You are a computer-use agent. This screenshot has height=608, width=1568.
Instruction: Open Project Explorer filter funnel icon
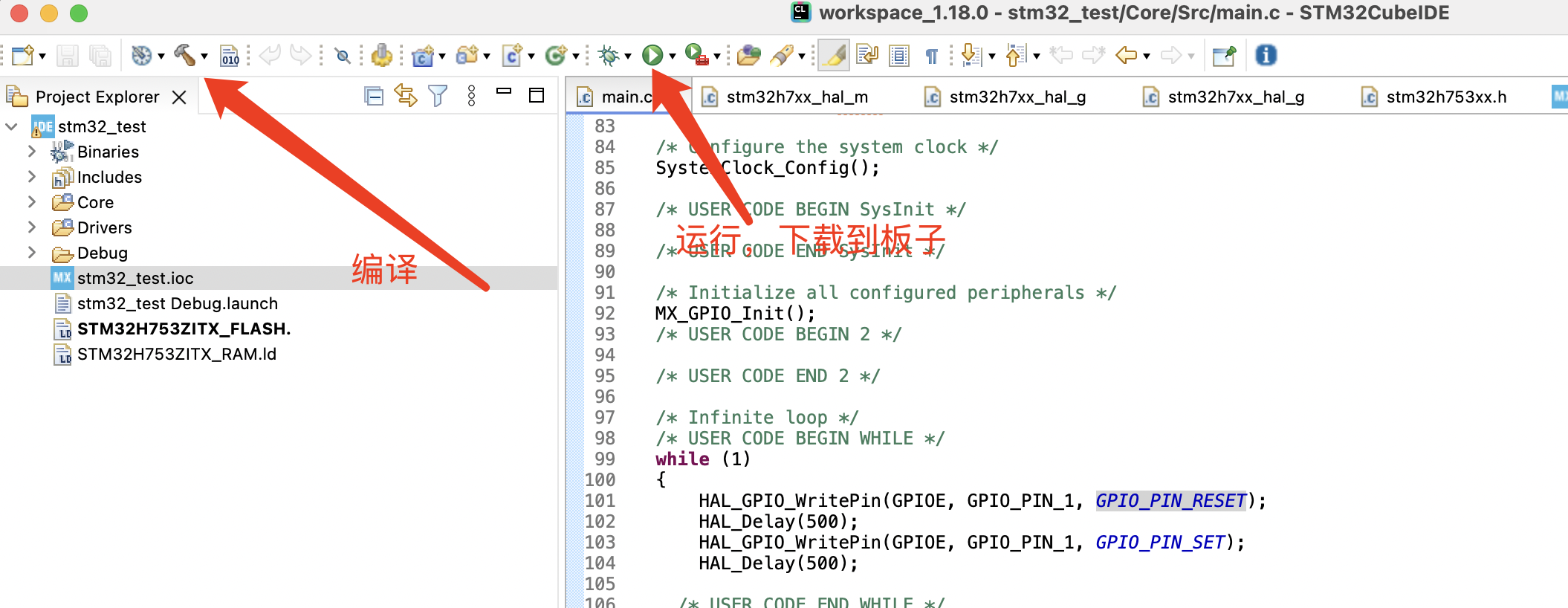click(438, 96)
